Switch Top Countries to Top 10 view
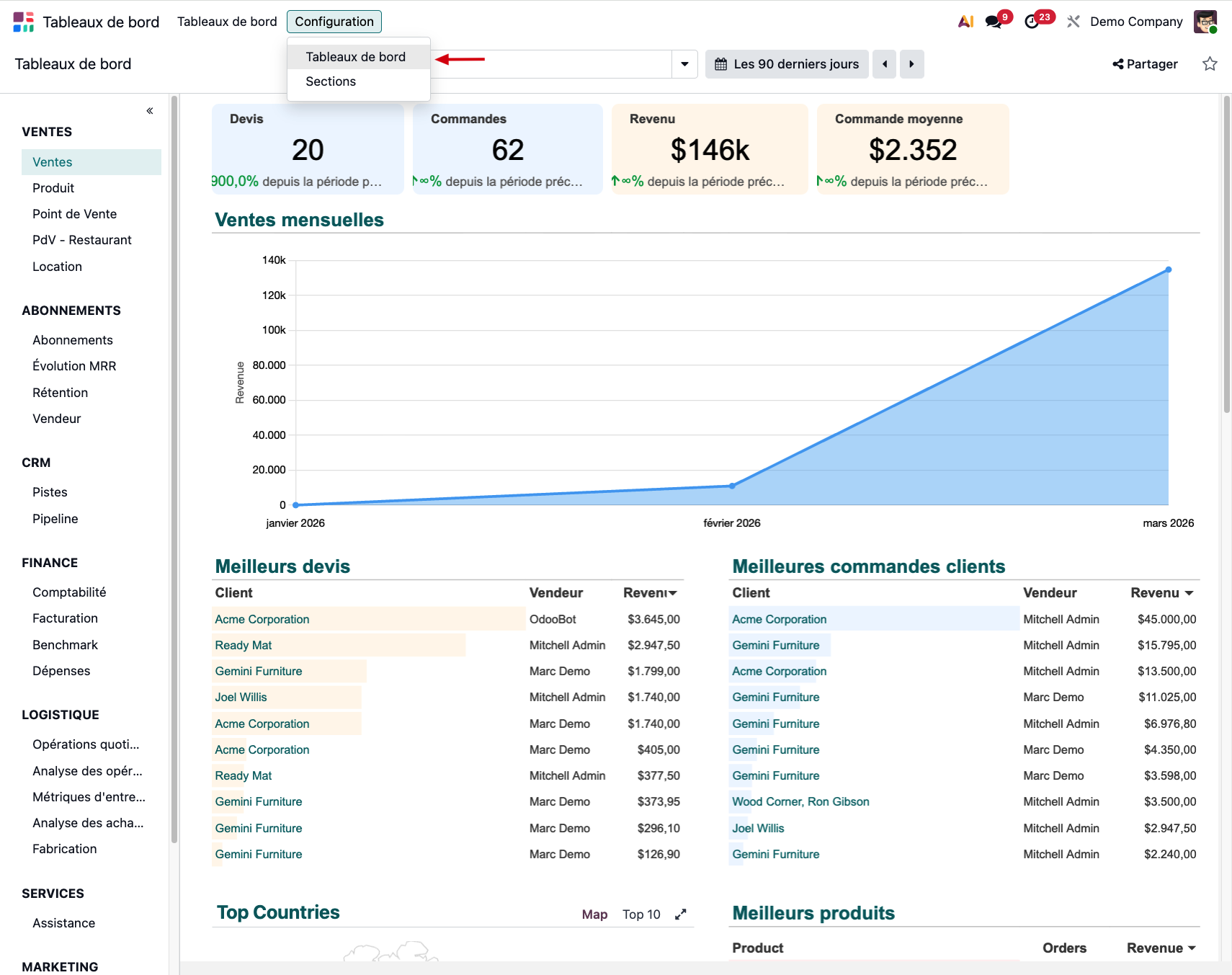1232x975 pixels. click(641, 914)
